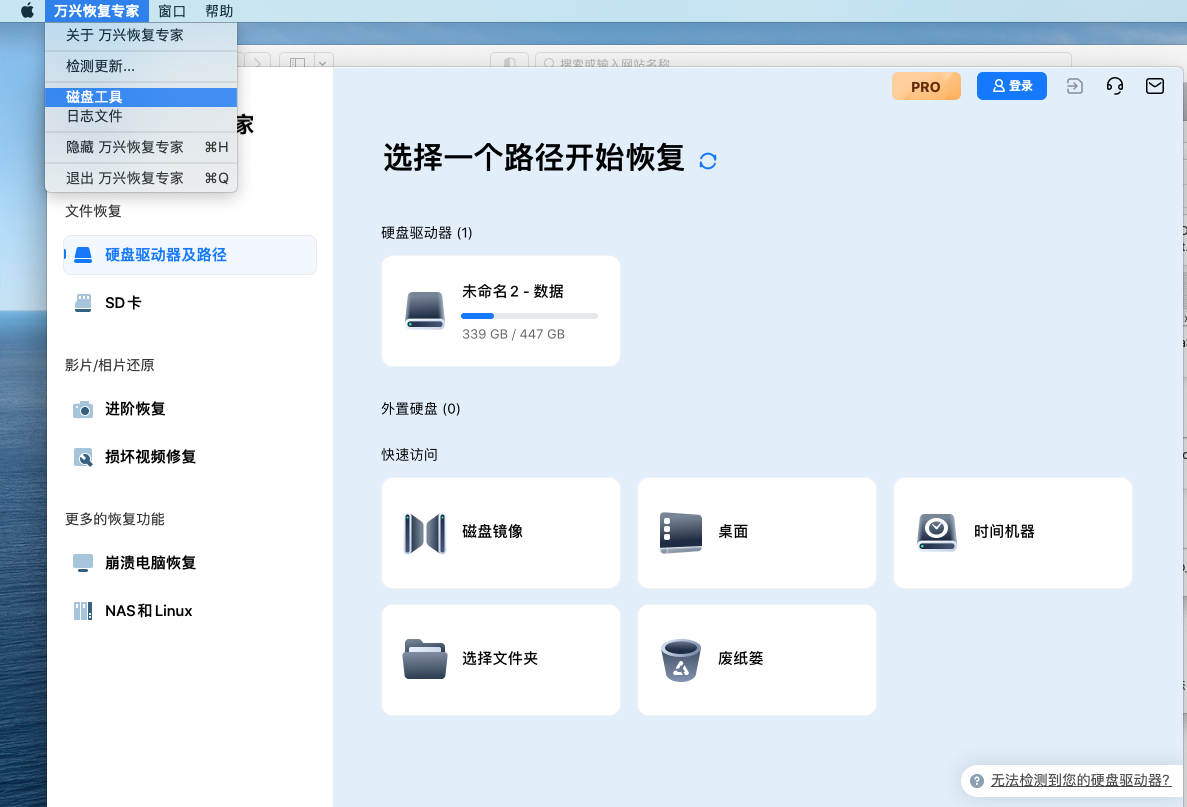1187x807 pixels.
Task: Click the 快速访问 section label
Action: point(409,455)
